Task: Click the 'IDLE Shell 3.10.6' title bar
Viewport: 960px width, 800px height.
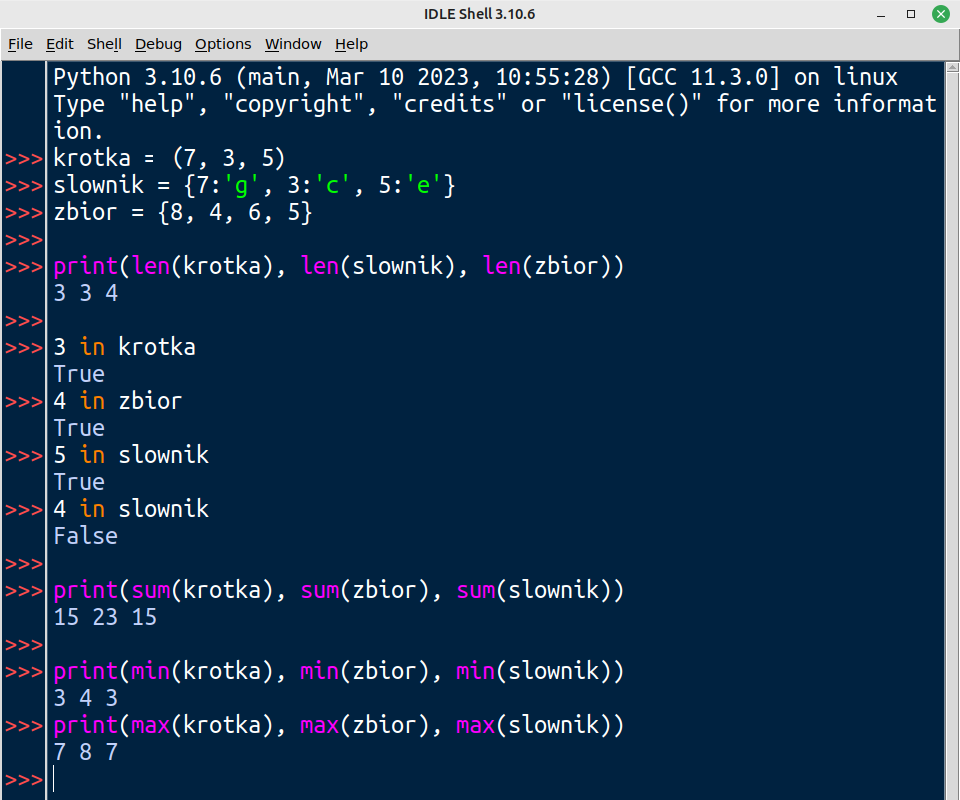Action: 480,14
